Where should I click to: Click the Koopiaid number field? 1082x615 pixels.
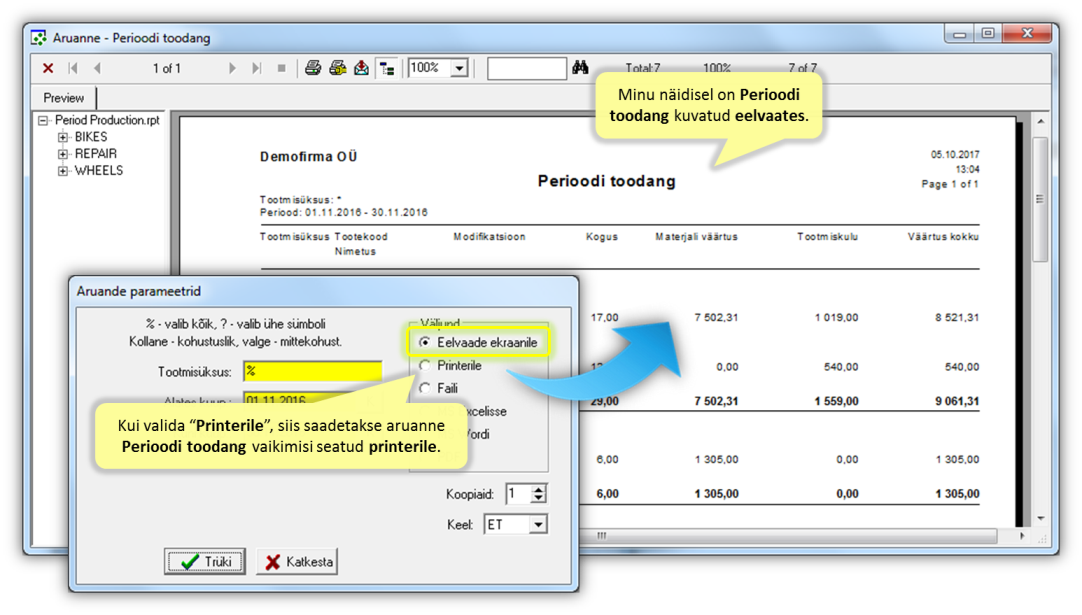pos(518,494)
